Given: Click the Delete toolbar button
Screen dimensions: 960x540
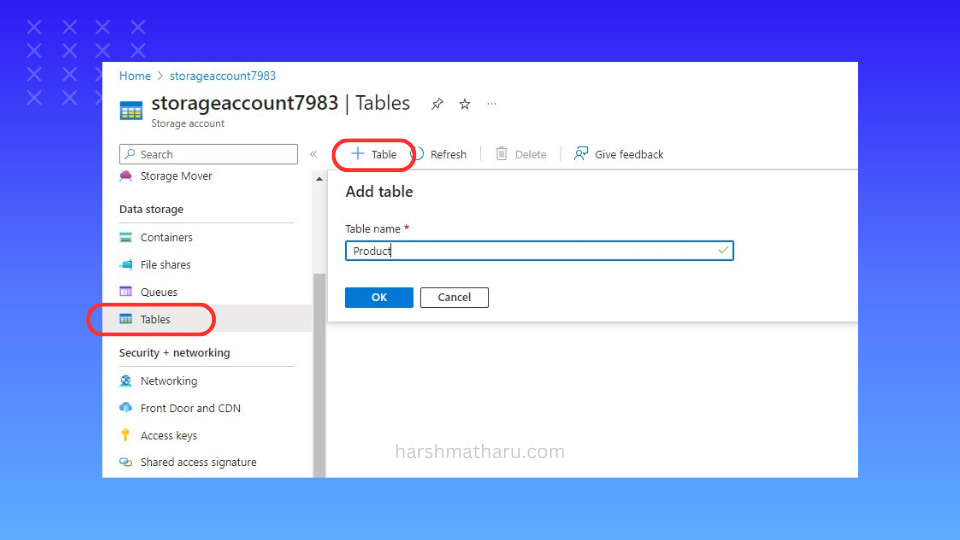Looking at the screenshot, I should 521,154.
